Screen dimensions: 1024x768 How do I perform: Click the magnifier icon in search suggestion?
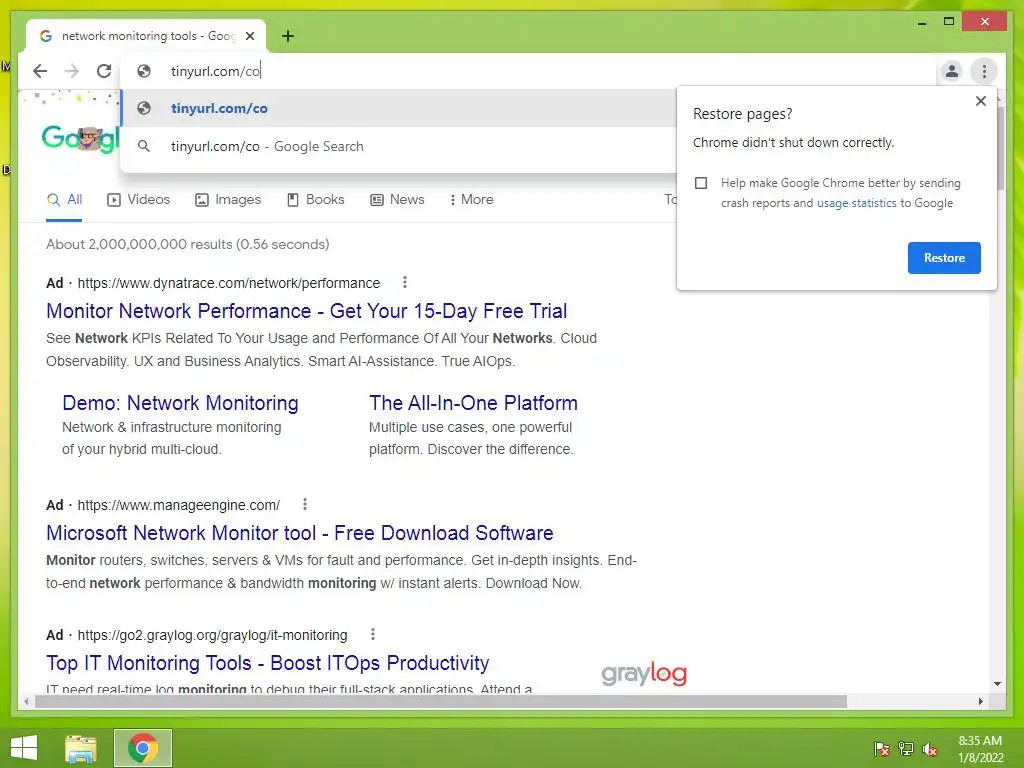[144, 146]
